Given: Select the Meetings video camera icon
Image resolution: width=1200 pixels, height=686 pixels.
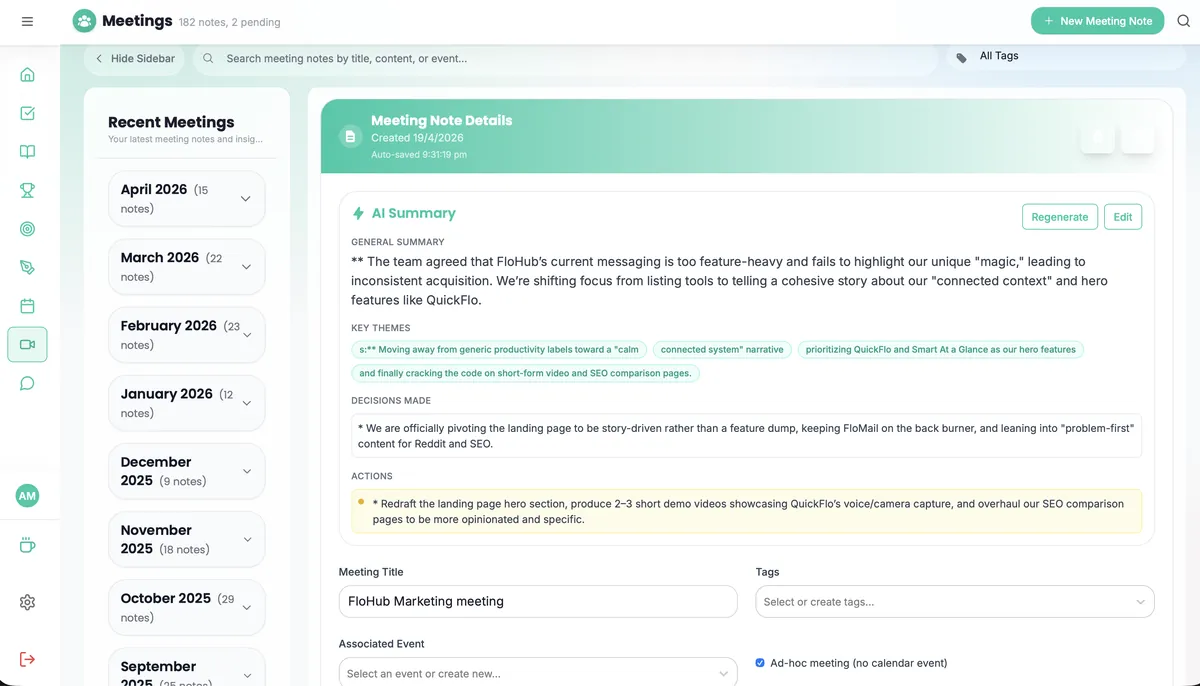Looking at the screenshot, I should (27, 344).
